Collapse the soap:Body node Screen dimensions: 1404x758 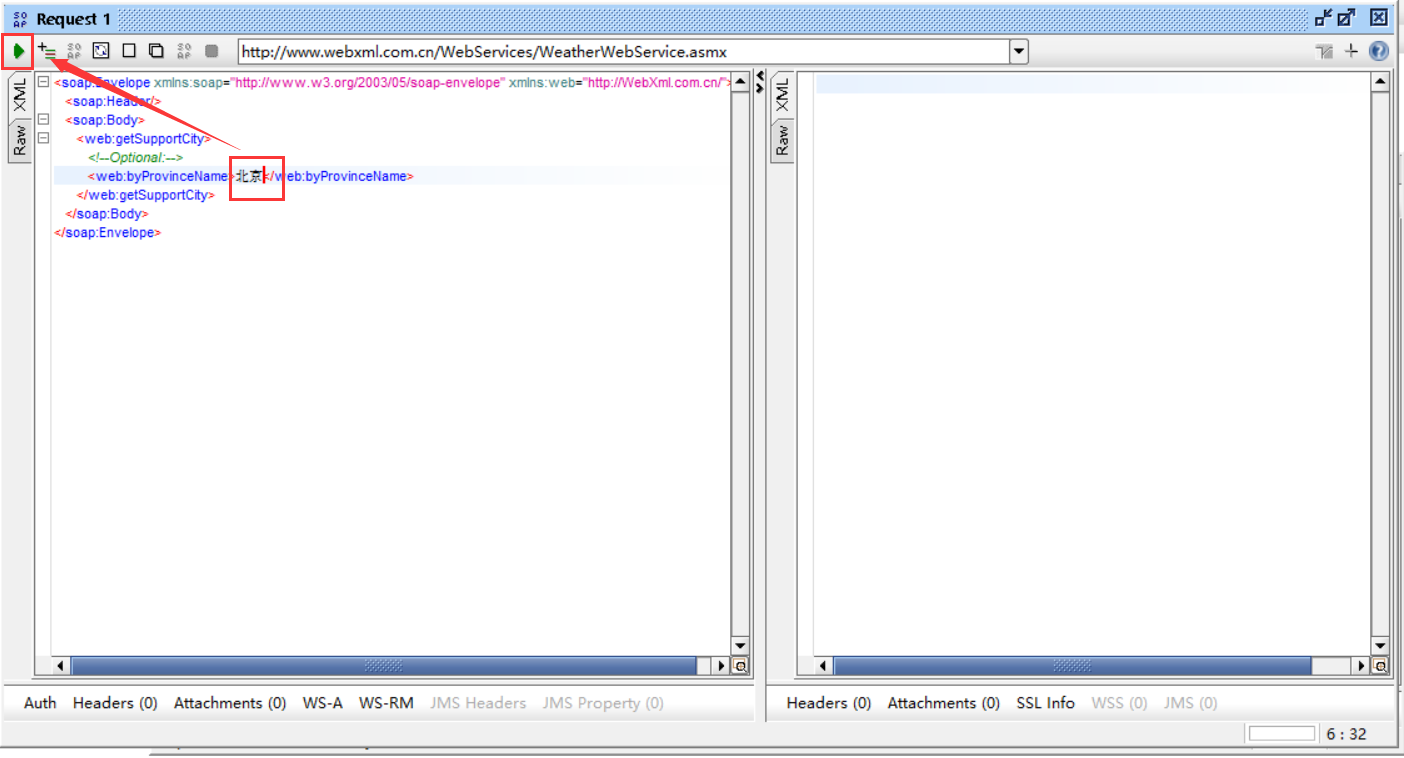coord(43,120)
